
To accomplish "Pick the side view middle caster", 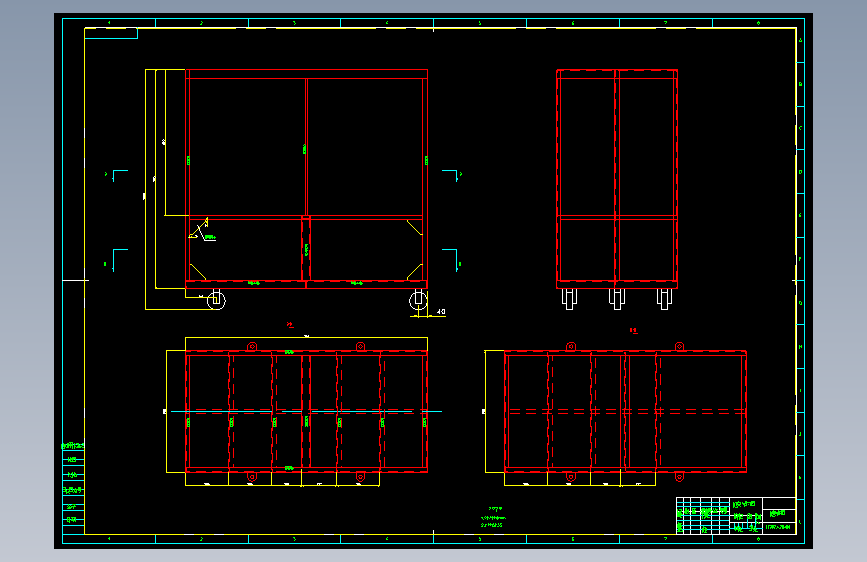I will click(617, 299).
